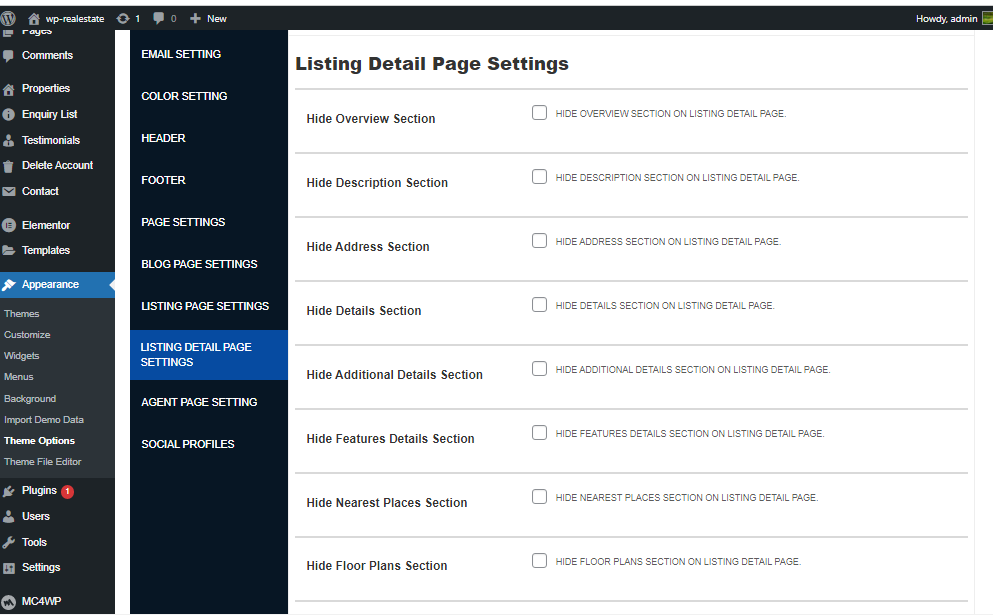This screenshot has width=993, height=615.
Task: Go to Testimonials in sidebar
Action: [x=50, y=140]
